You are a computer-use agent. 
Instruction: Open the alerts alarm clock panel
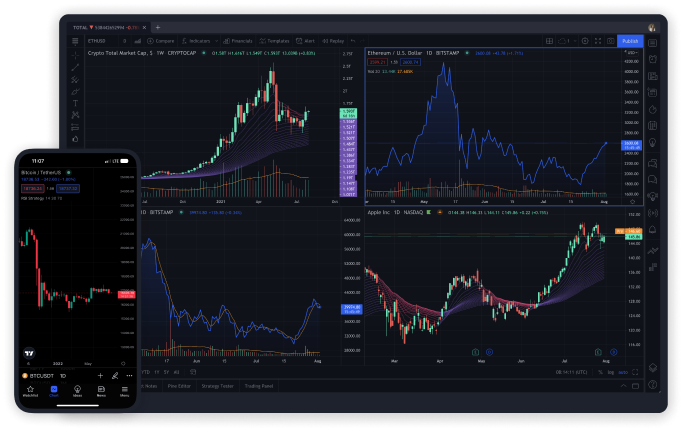pyautogui.click(x=653, y=59)
